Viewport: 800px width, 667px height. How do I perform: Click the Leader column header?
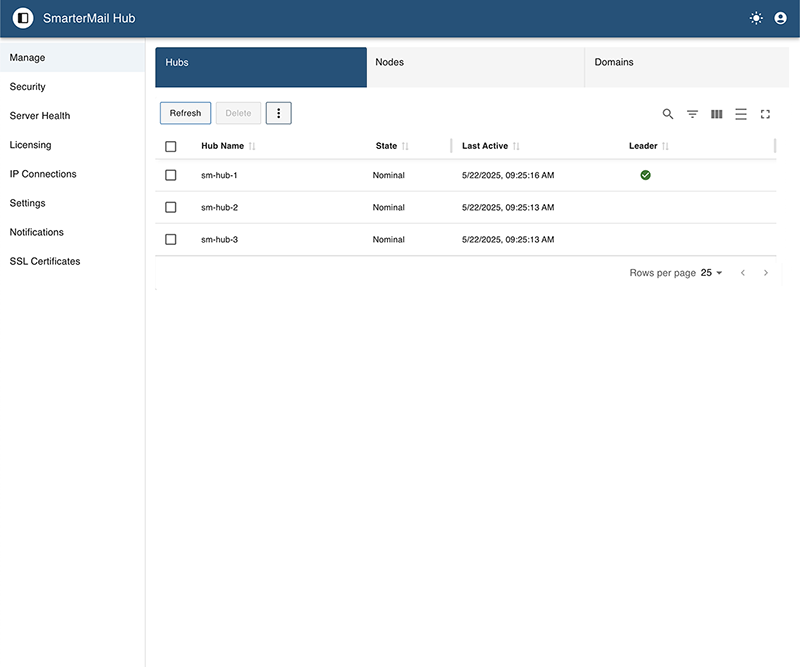click(x=643, y=146)
